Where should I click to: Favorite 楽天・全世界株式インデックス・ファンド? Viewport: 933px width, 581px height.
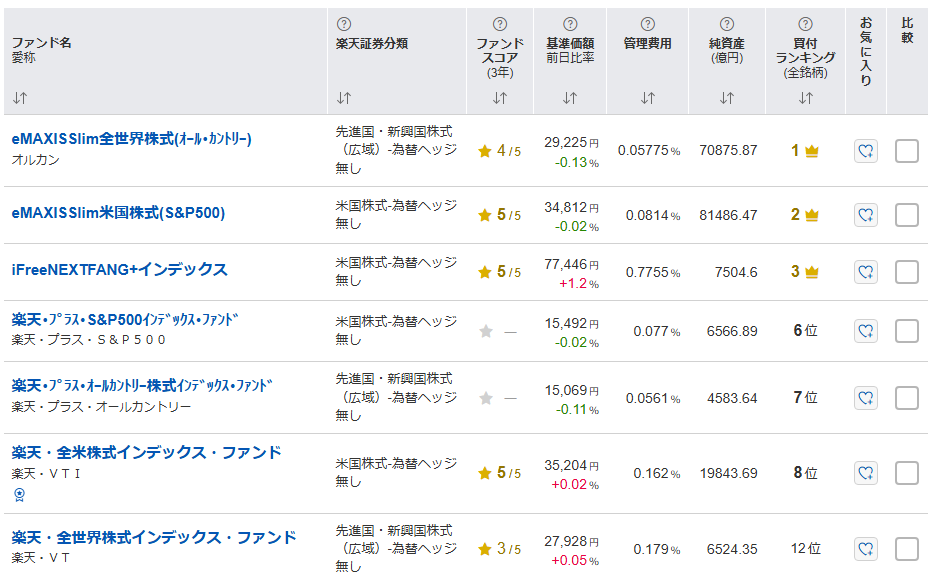pos(866,549)
